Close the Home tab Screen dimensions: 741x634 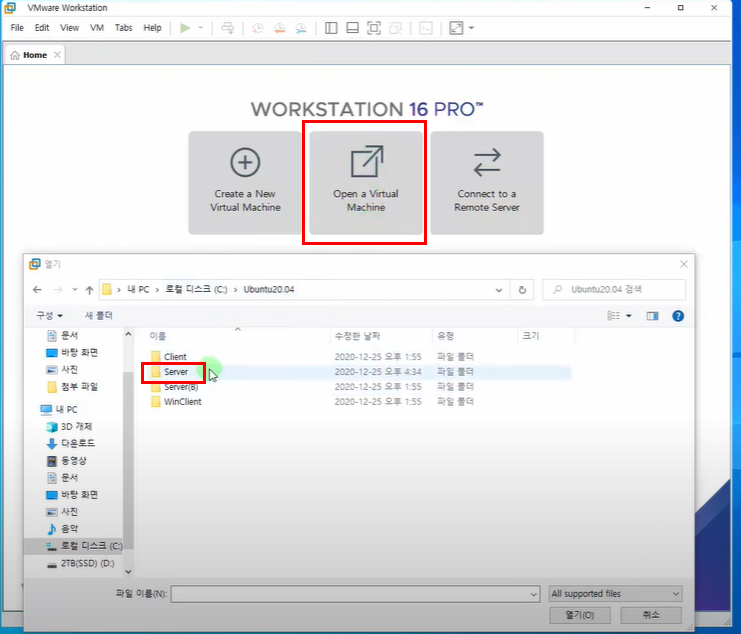[57, 55]
